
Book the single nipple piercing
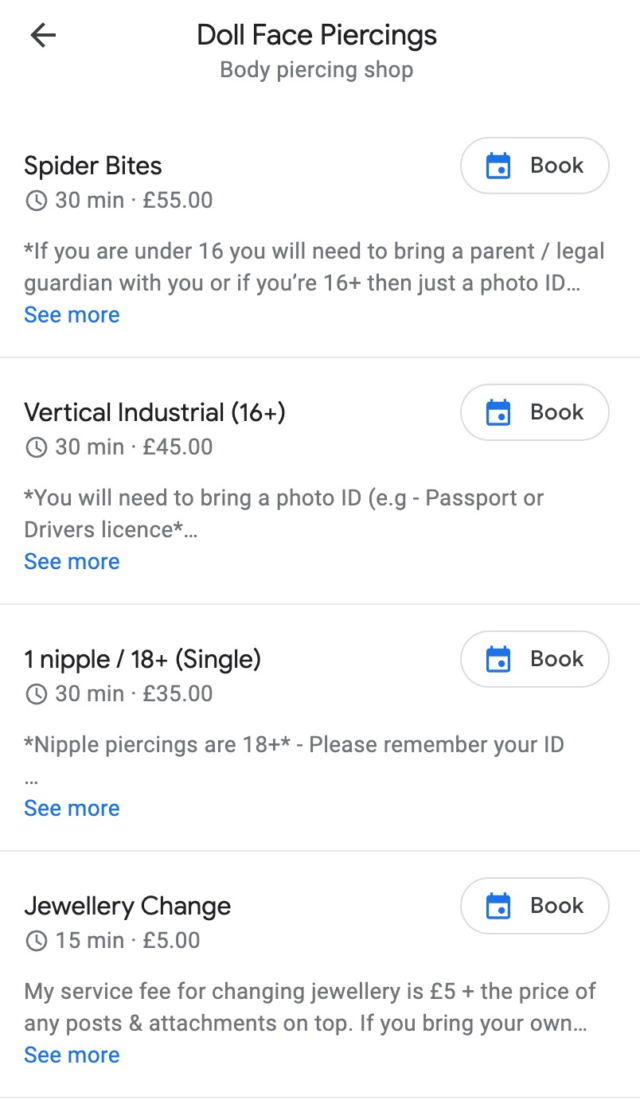pyautogui.click(x=534, y=659)
